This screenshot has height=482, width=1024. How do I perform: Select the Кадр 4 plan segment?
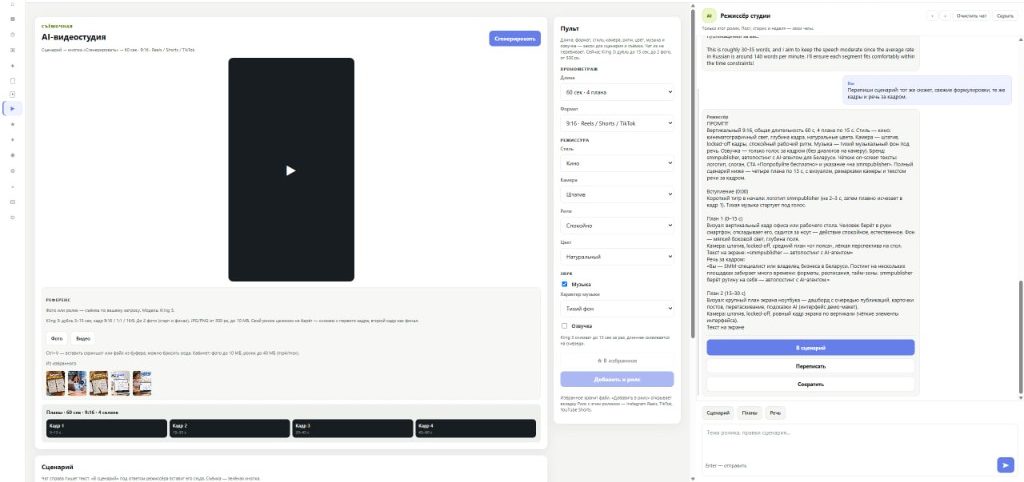(x=475, y=428)
